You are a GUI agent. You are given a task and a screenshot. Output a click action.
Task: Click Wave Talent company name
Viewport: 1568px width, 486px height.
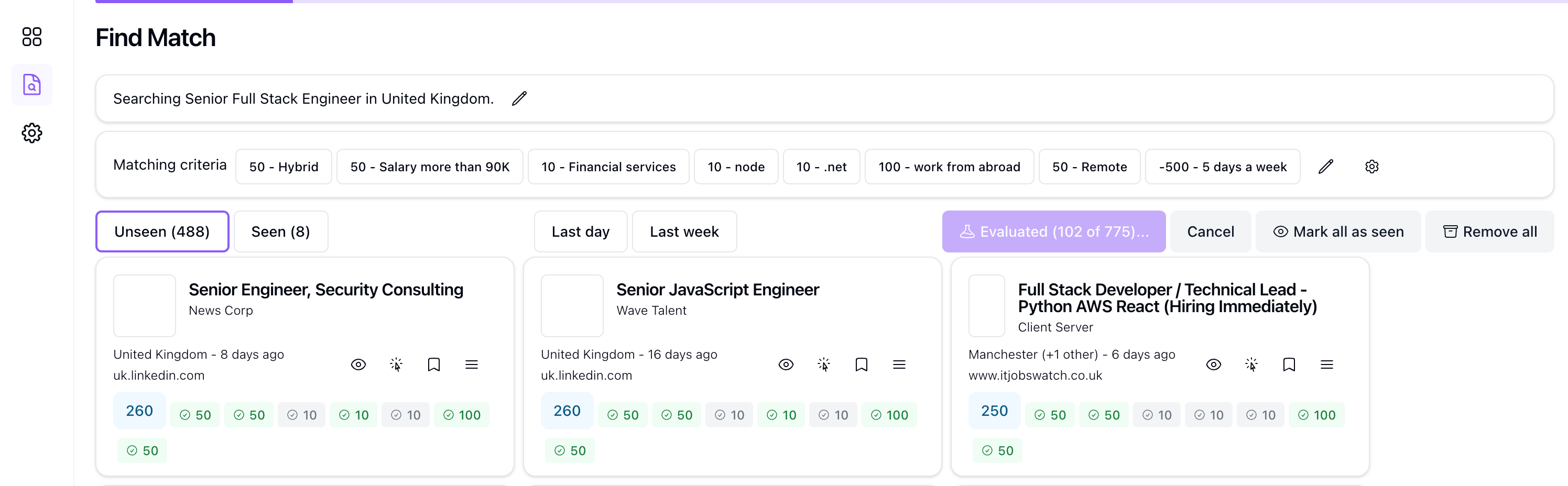pyautogui.click(x=651, y=310)
